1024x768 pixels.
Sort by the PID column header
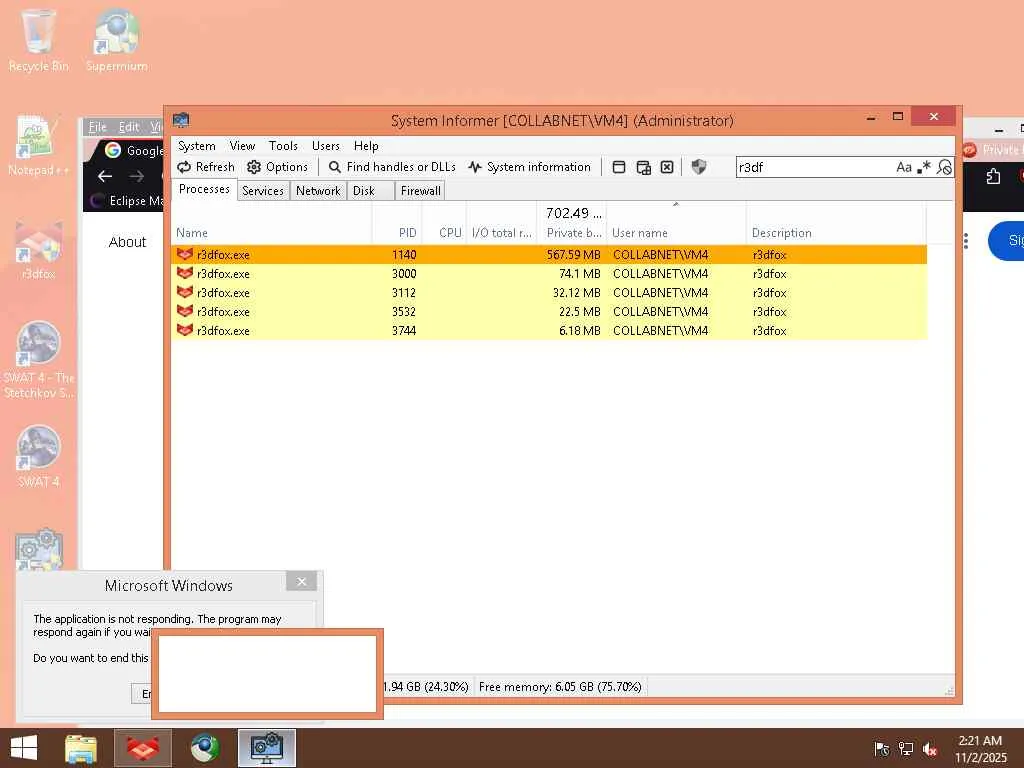pyautogui.click(x=397, y=232)
